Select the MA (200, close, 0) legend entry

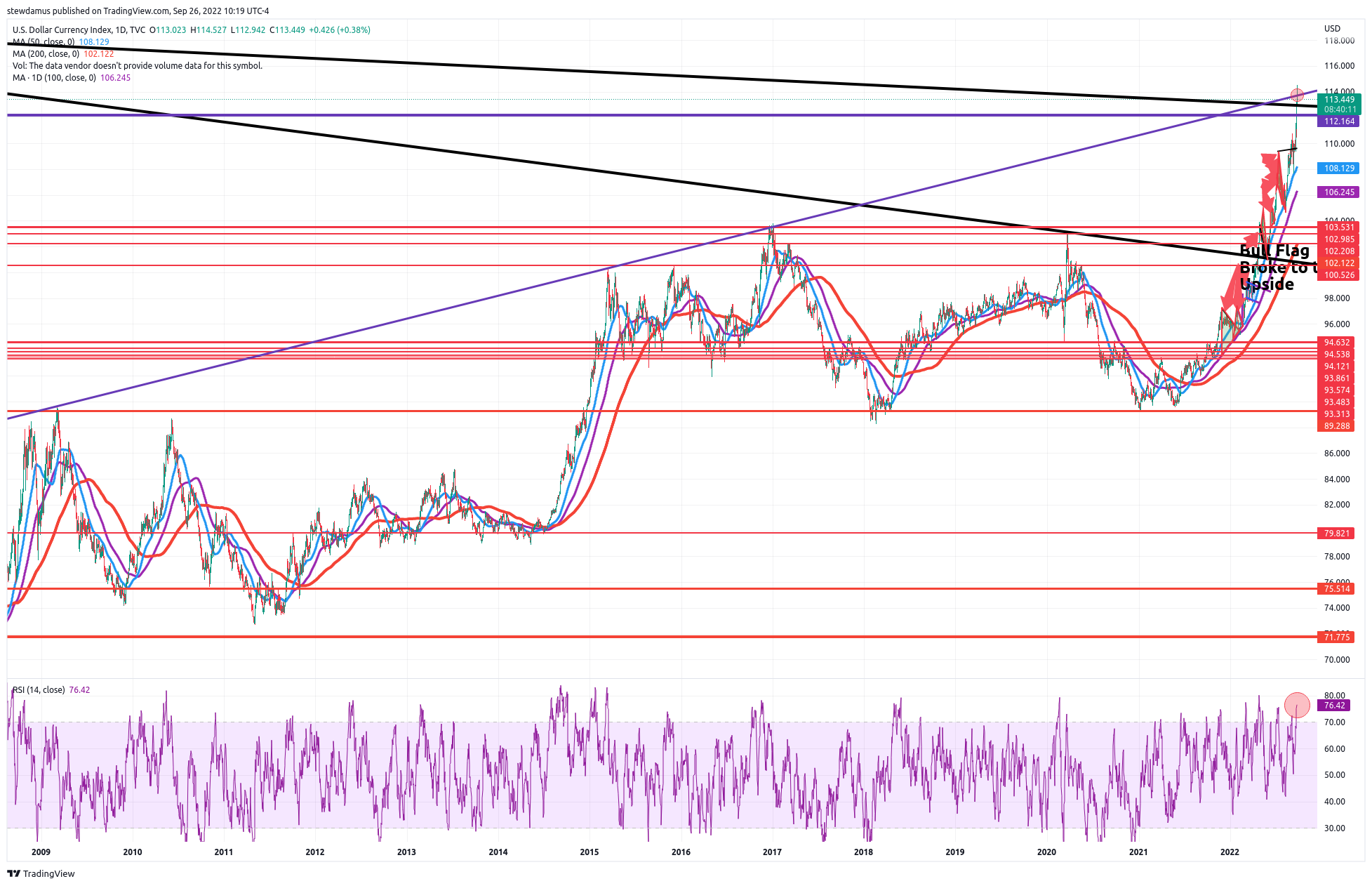click(46, 53)
